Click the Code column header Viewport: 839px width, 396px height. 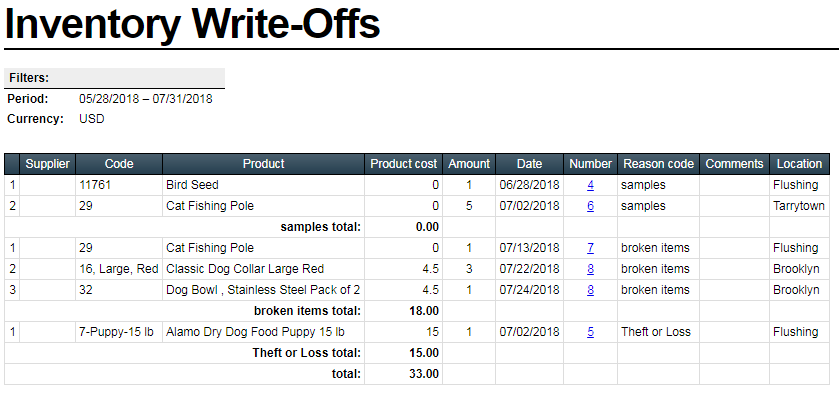point(119,164)
